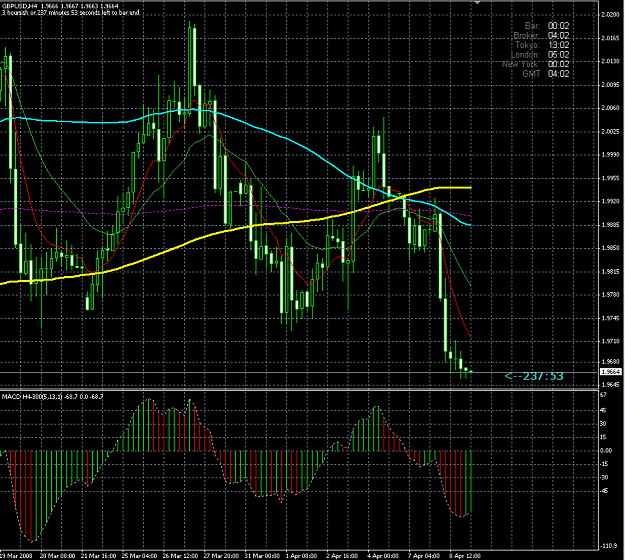Click the New York 00:02 clock line

pyautogui.click(x=535, y=64)
